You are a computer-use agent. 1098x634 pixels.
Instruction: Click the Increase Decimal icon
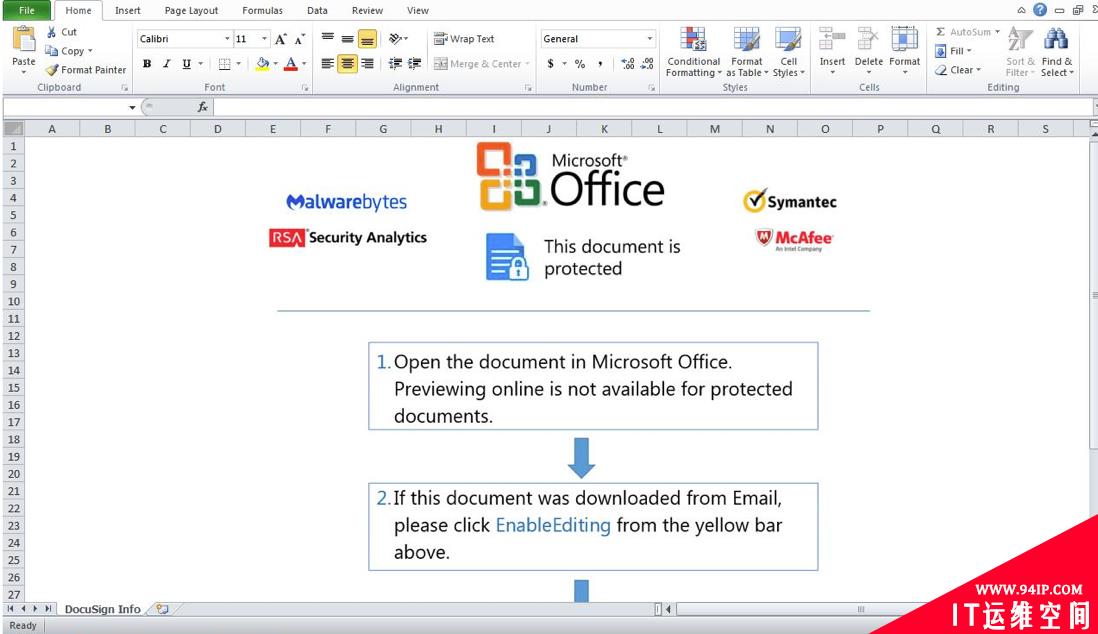tap(627, 64)
